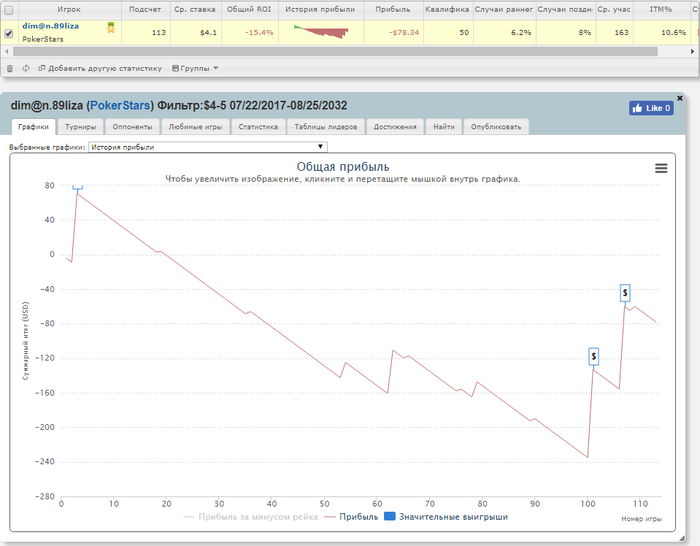Sort by the ITM% column header
This screenshot has height=546, width=700.
pyautogui.click(x=661, y=9)
